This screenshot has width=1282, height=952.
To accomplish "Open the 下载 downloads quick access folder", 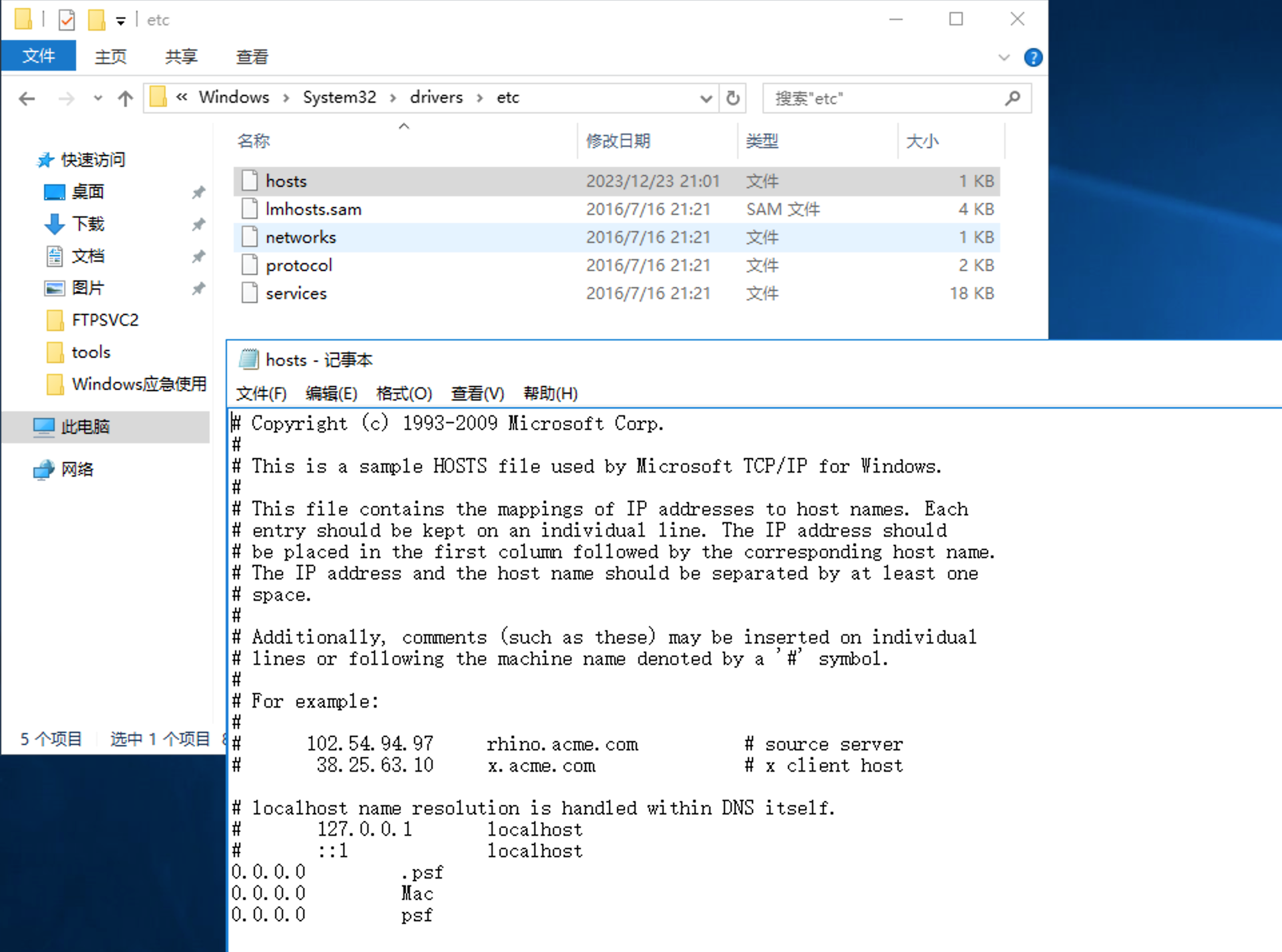I will (x=87, y=224).
